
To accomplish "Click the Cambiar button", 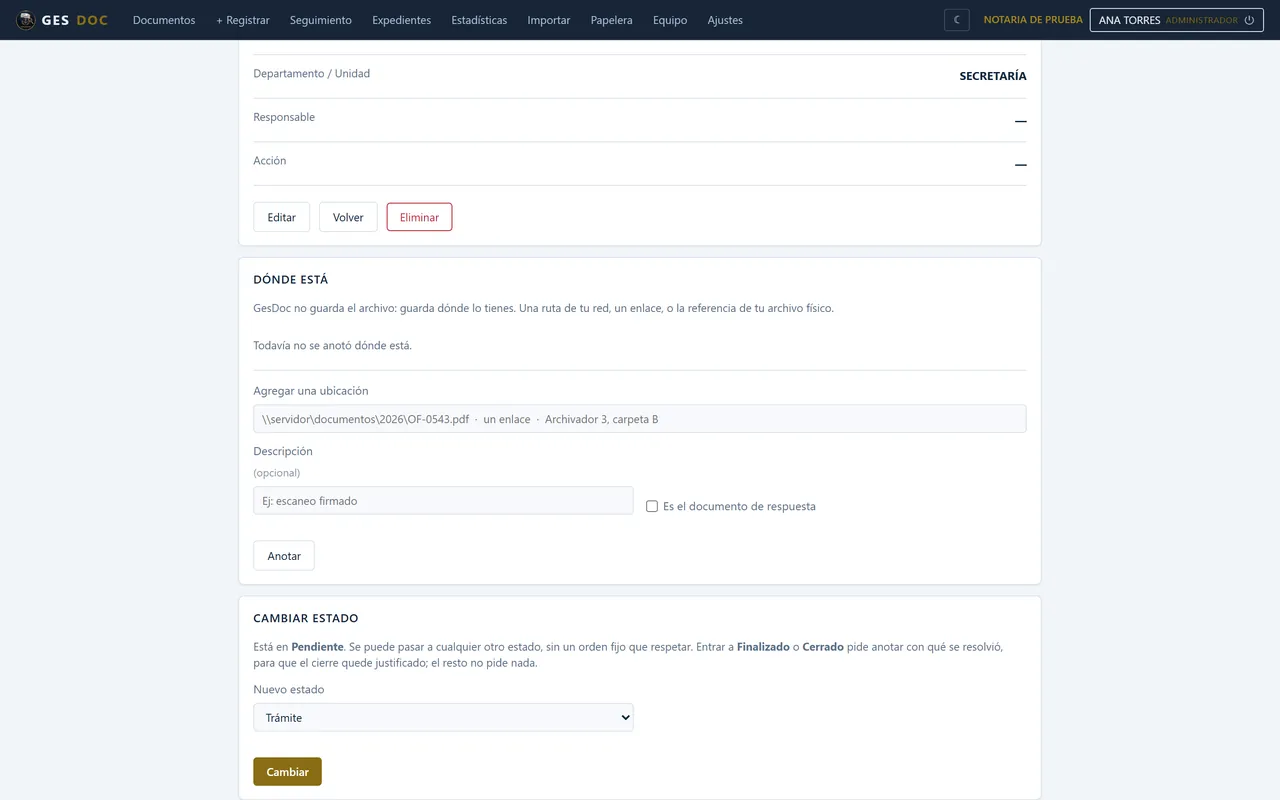I will click(287, 772).
